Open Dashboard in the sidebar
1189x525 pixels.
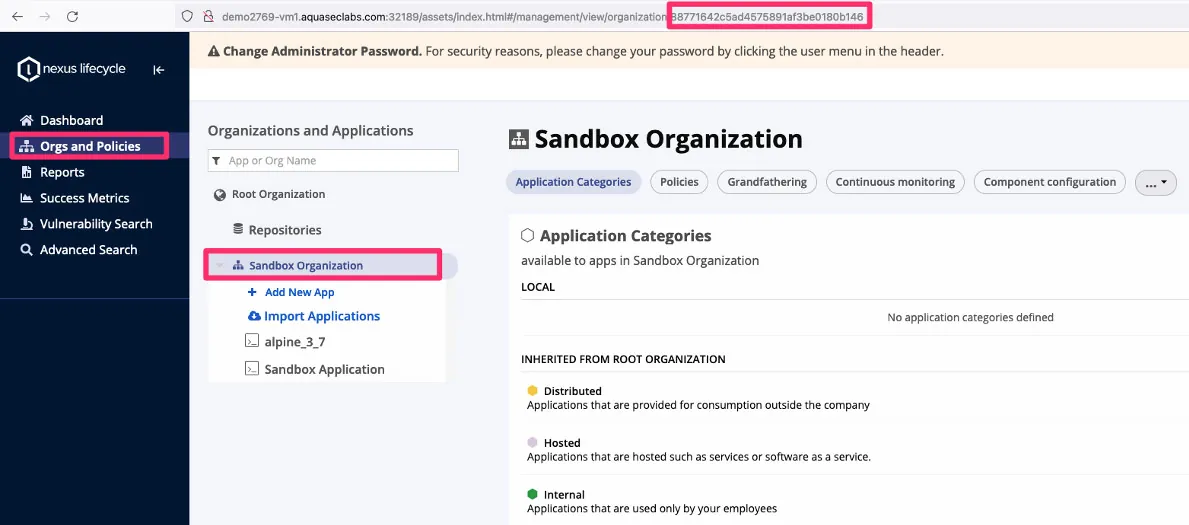point(71,121)
